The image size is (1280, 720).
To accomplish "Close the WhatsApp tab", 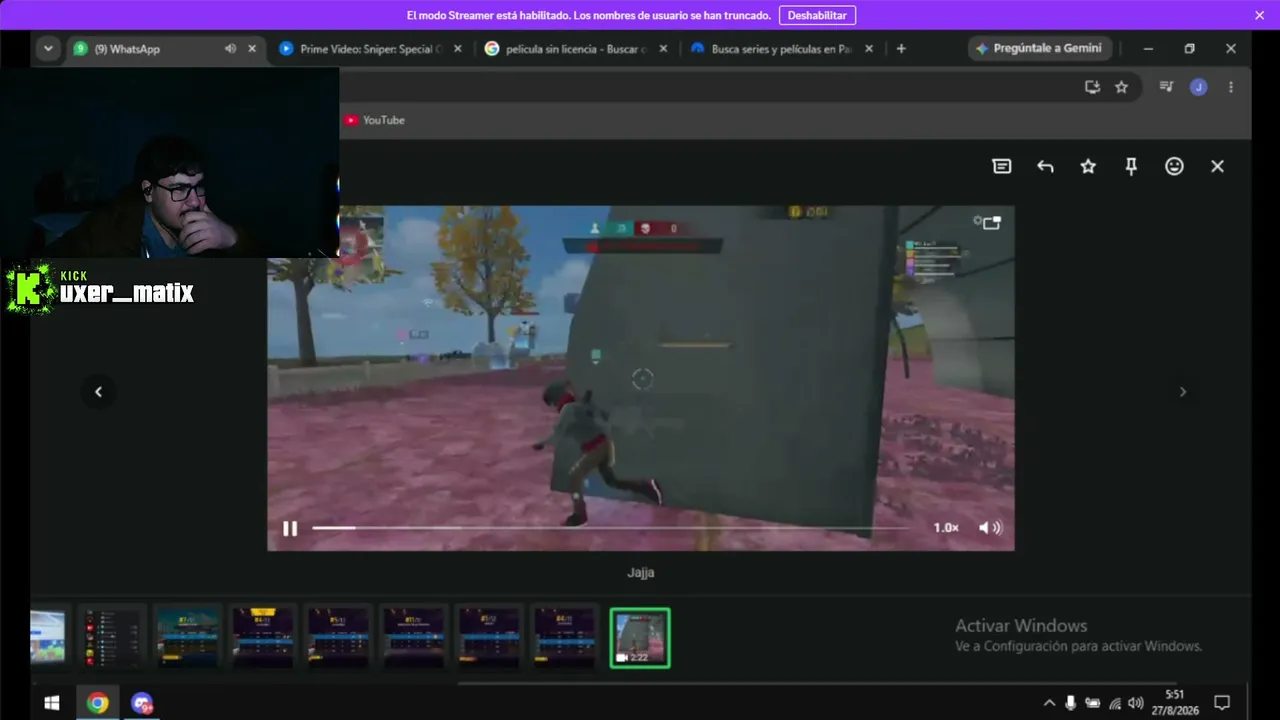I will [x=252, y=49].
